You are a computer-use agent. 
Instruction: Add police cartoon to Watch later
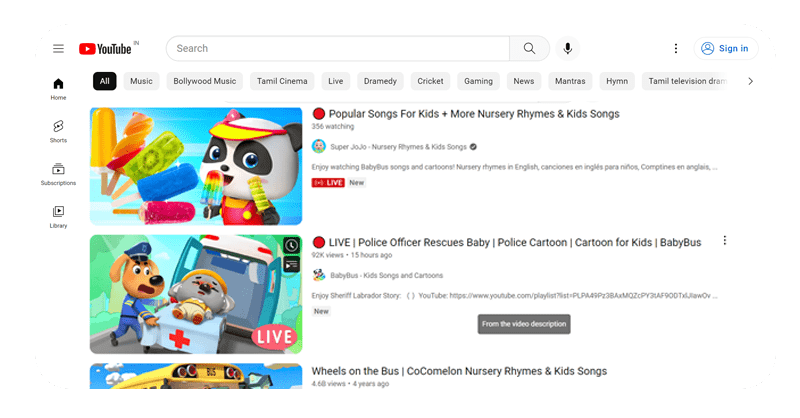[x=291, y=245]
